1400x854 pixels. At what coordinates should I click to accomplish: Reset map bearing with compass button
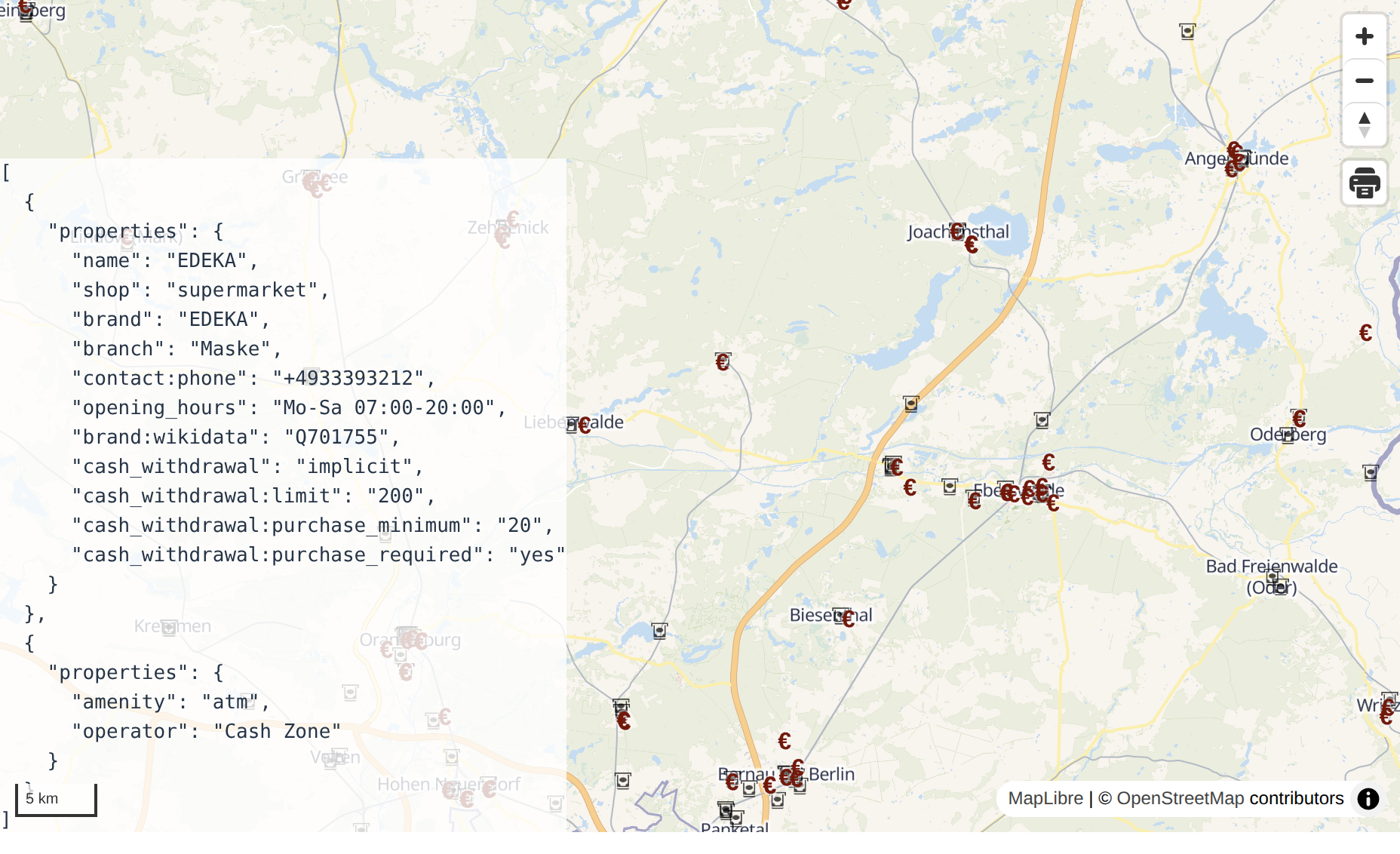tap(1364, 124)
